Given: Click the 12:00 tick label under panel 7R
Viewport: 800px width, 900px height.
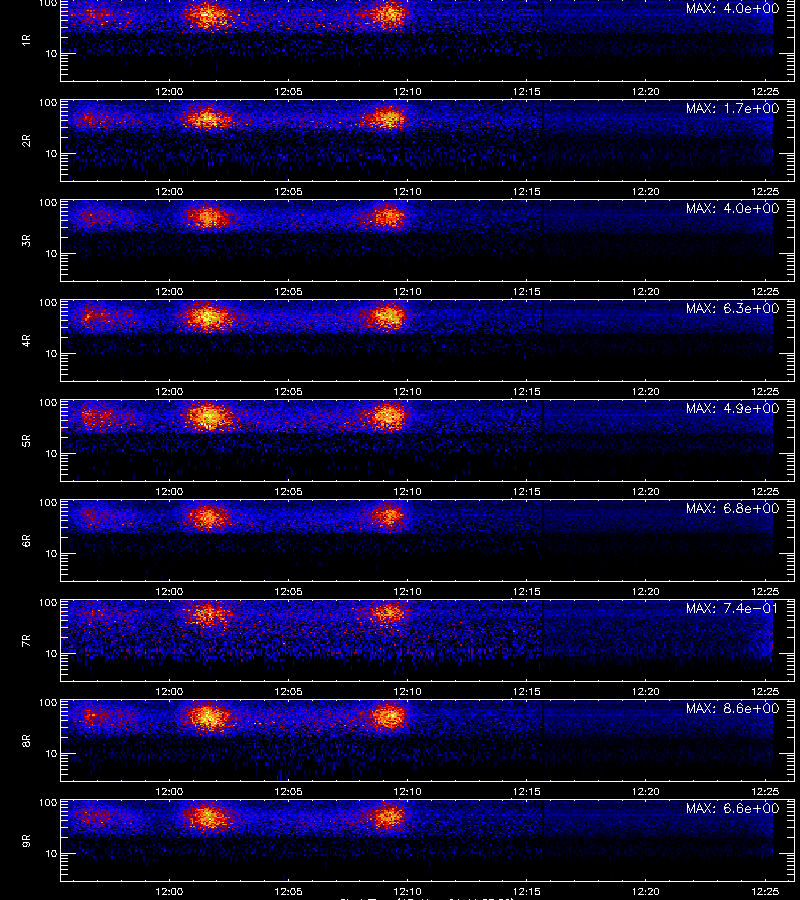Looking at the screenshot, I should tap(169, 691).
